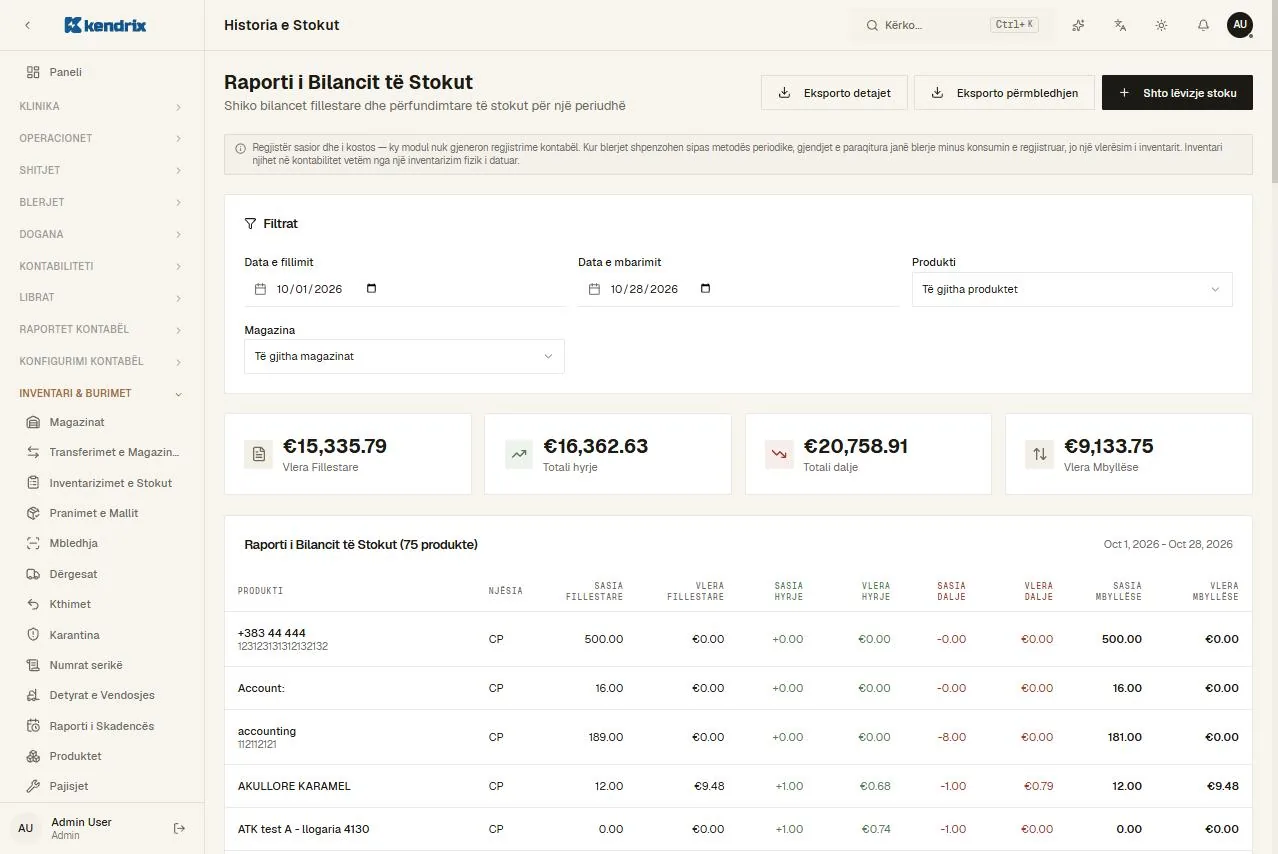Collapse sidebar with the back arrow
This screenshot has height=854, width=1278.
(27, 25)
